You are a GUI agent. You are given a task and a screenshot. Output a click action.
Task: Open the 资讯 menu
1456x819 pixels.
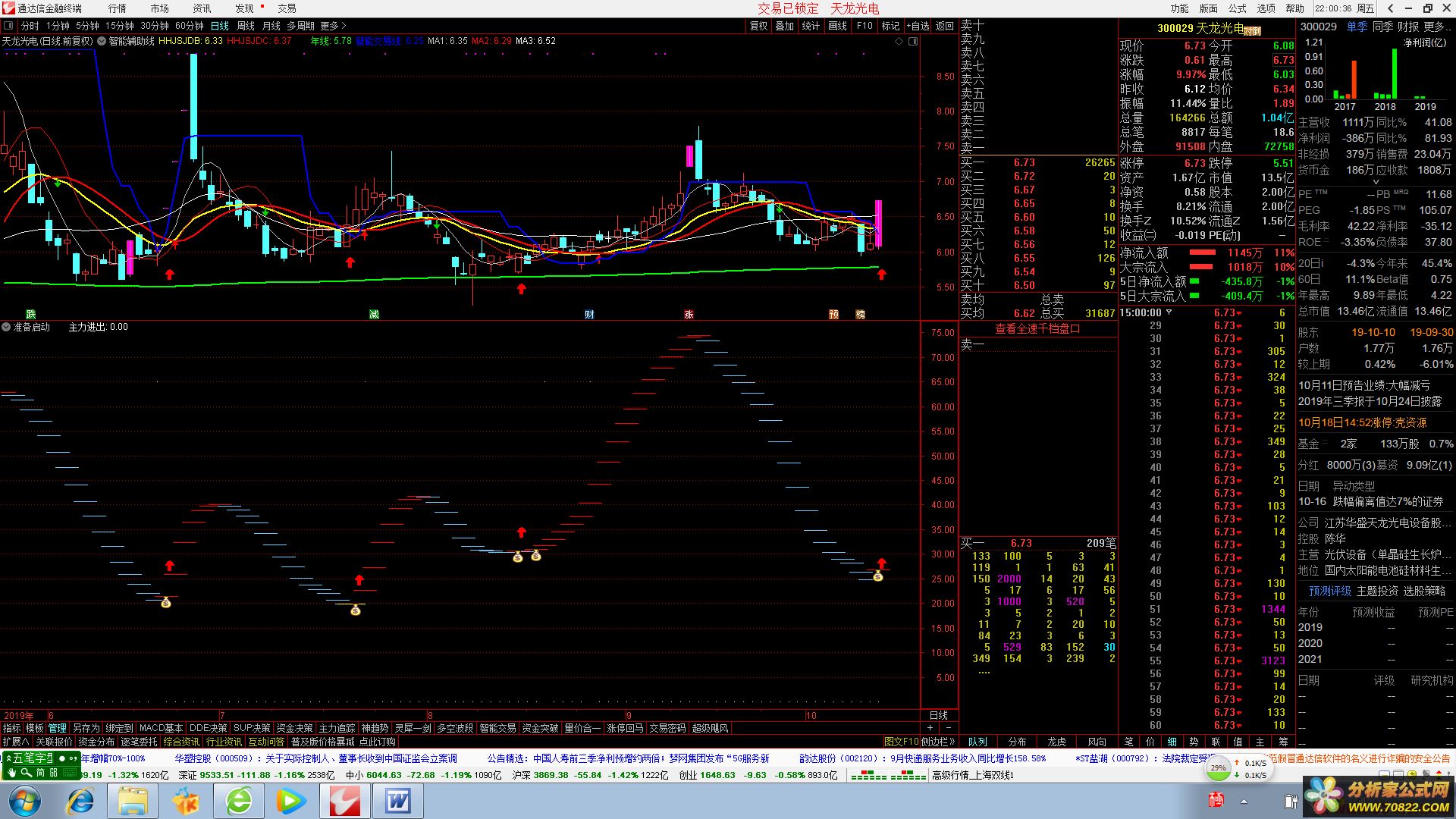point(202,8)
